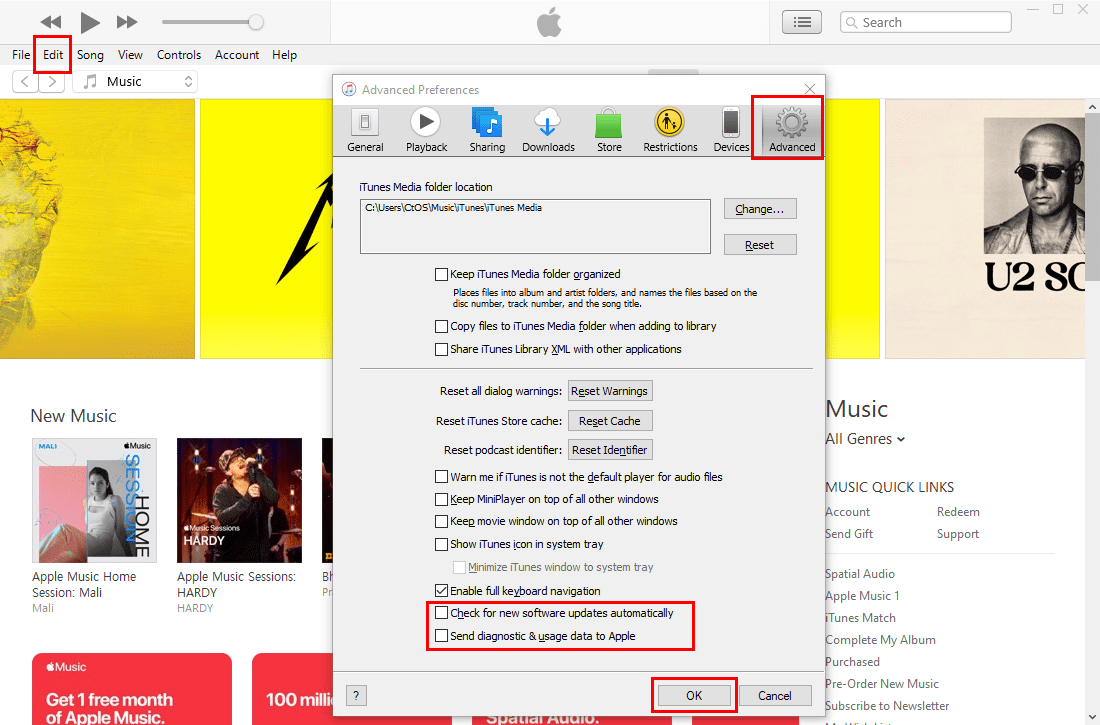Enable warning if iTunes not default player

pyautogui.click(x=441, y=477)
